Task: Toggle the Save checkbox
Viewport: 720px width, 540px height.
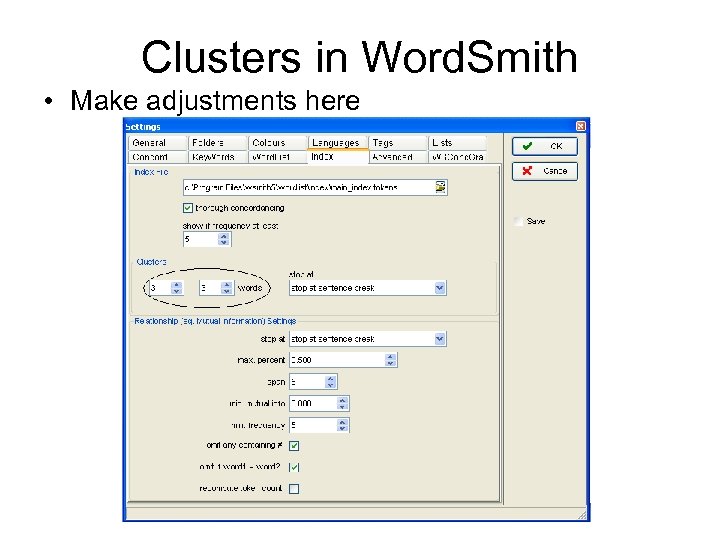Action: tap(518, 221)
